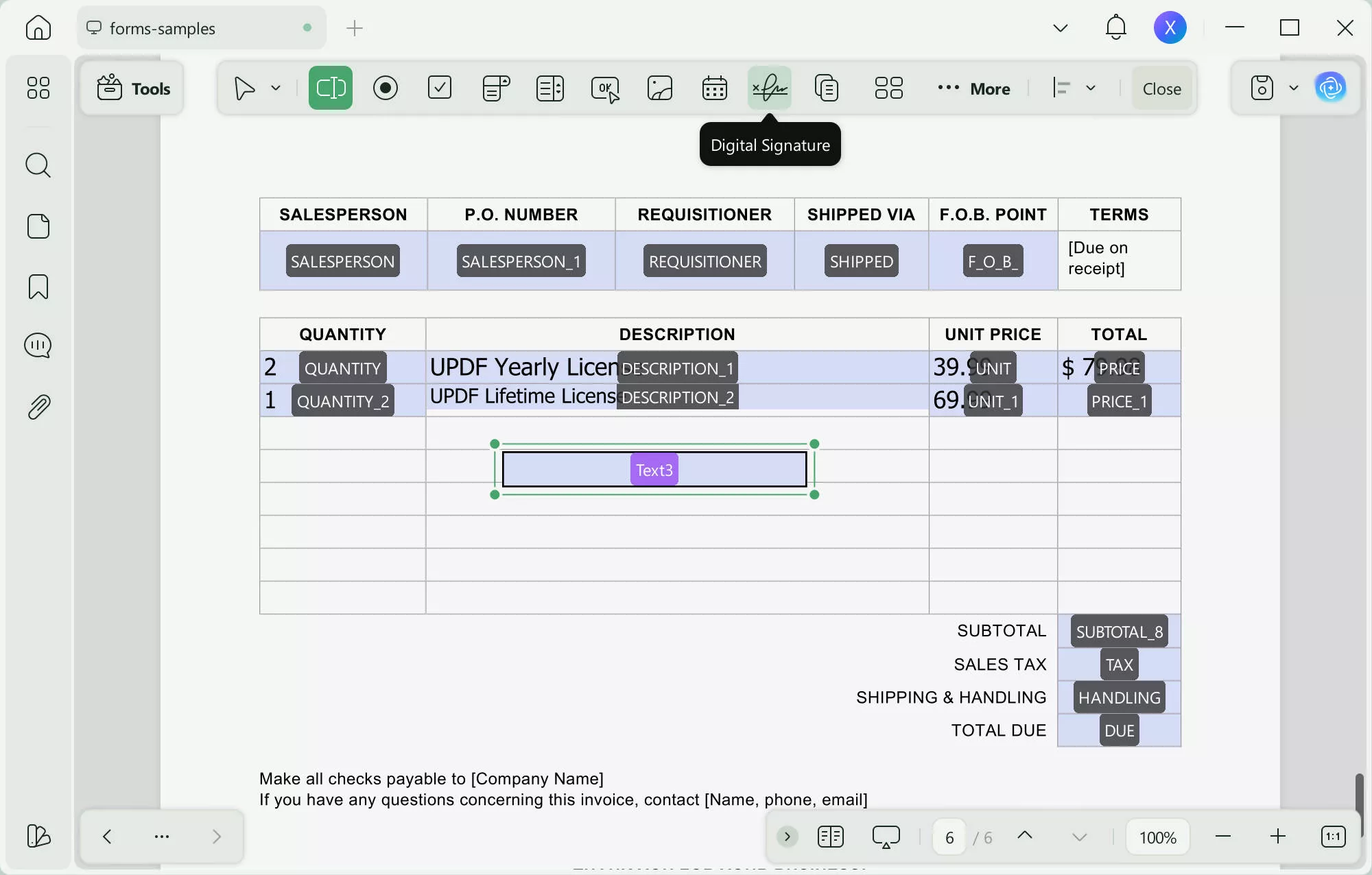Select the Radio Button form tool
Screen dimensions: 1372x875
pyautogui.click(x=386, y=88)
